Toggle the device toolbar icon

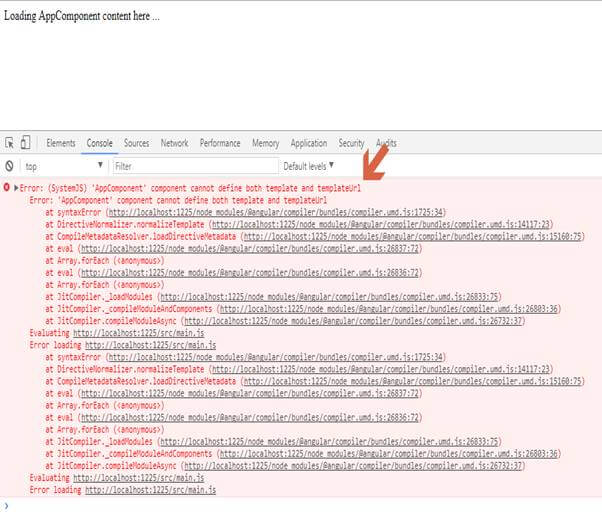coord(25,142)
